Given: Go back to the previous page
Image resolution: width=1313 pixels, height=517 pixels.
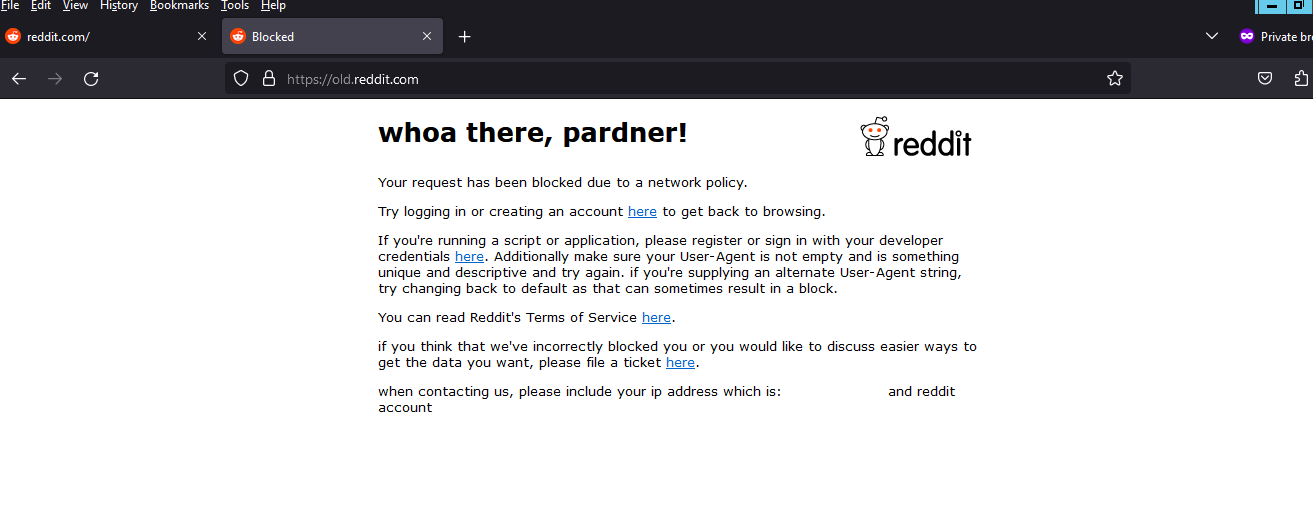Looking at the screenshot, I should tap(19, 78).
